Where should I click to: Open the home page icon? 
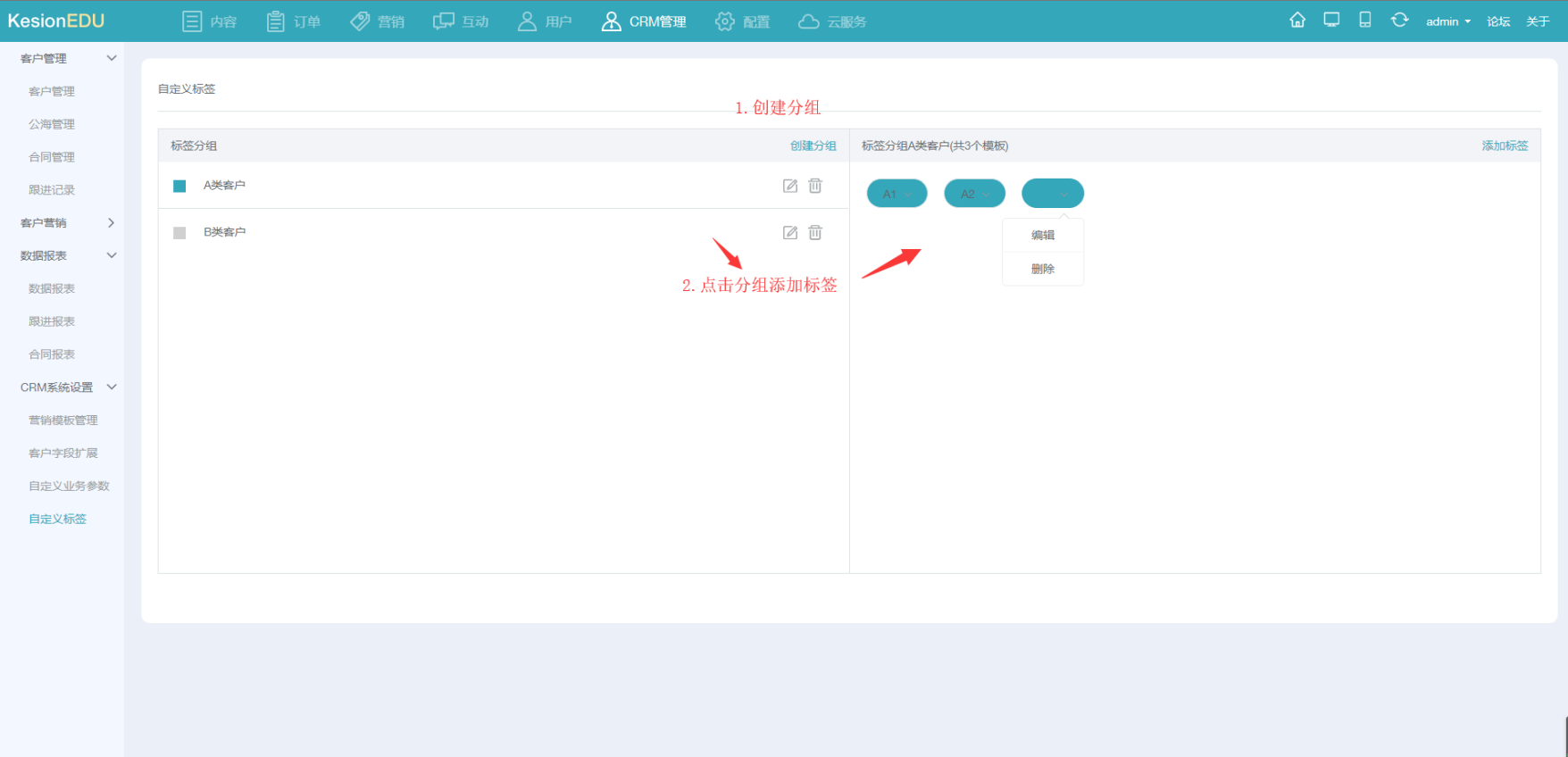coord(1297,20)
